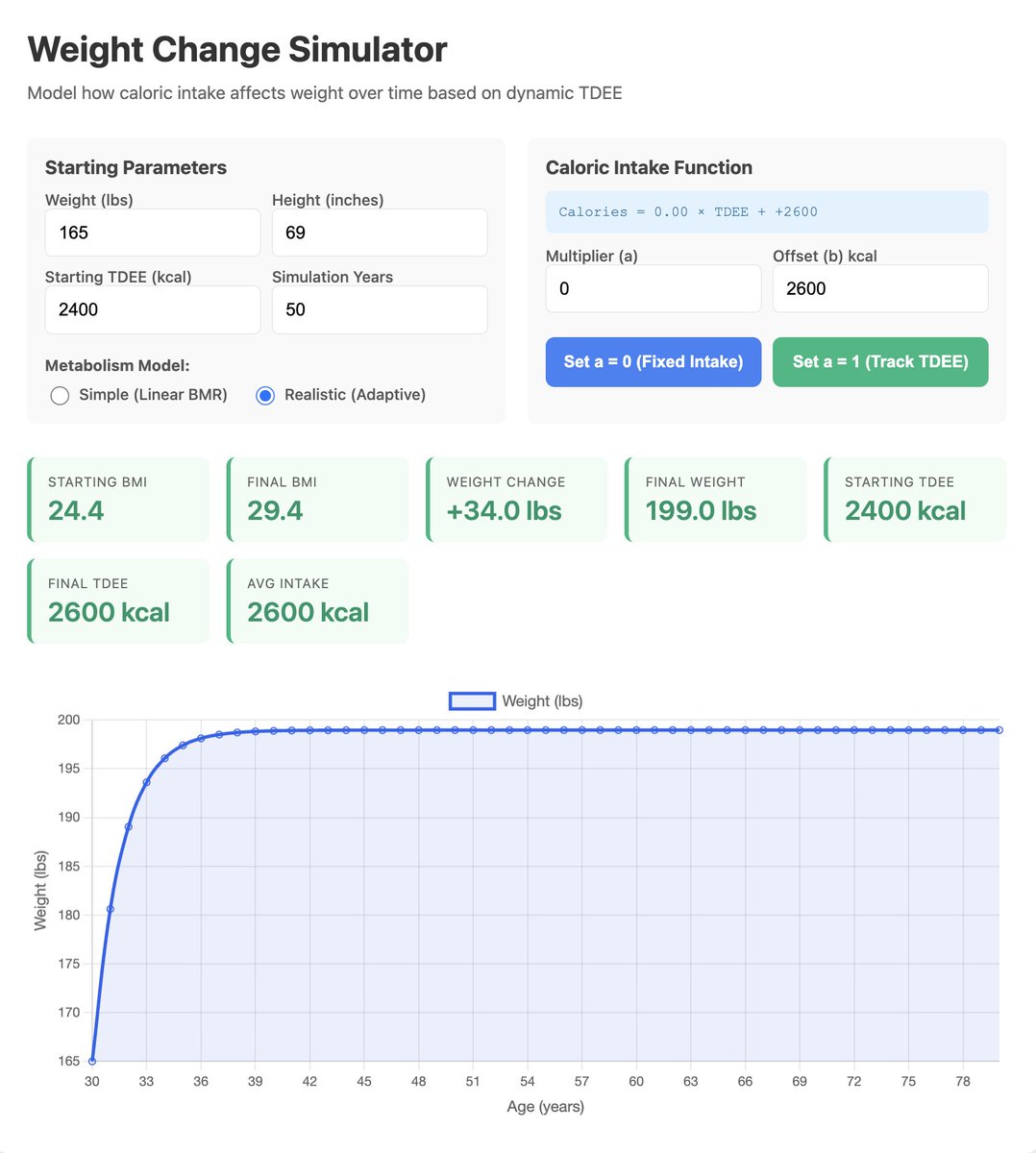1036x1153 pixels.
Task: Click the Weight Change +34.0 lbs card
Action: [x=517, y=500]
